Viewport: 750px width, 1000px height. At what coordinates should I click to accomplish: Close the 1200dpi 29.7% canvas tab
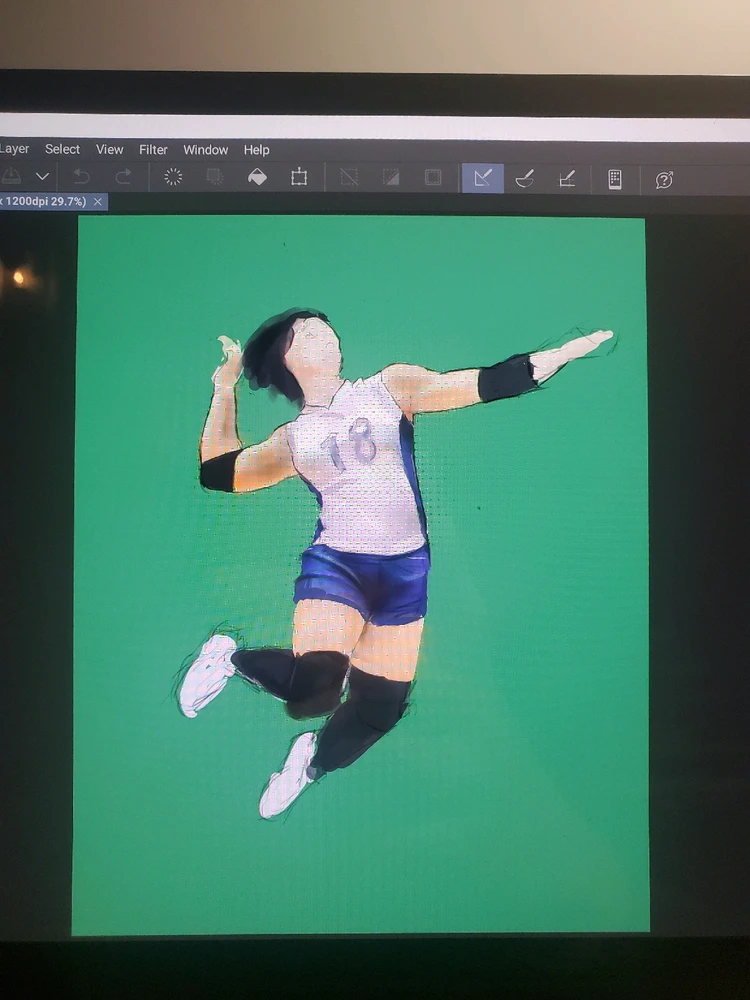98,202
